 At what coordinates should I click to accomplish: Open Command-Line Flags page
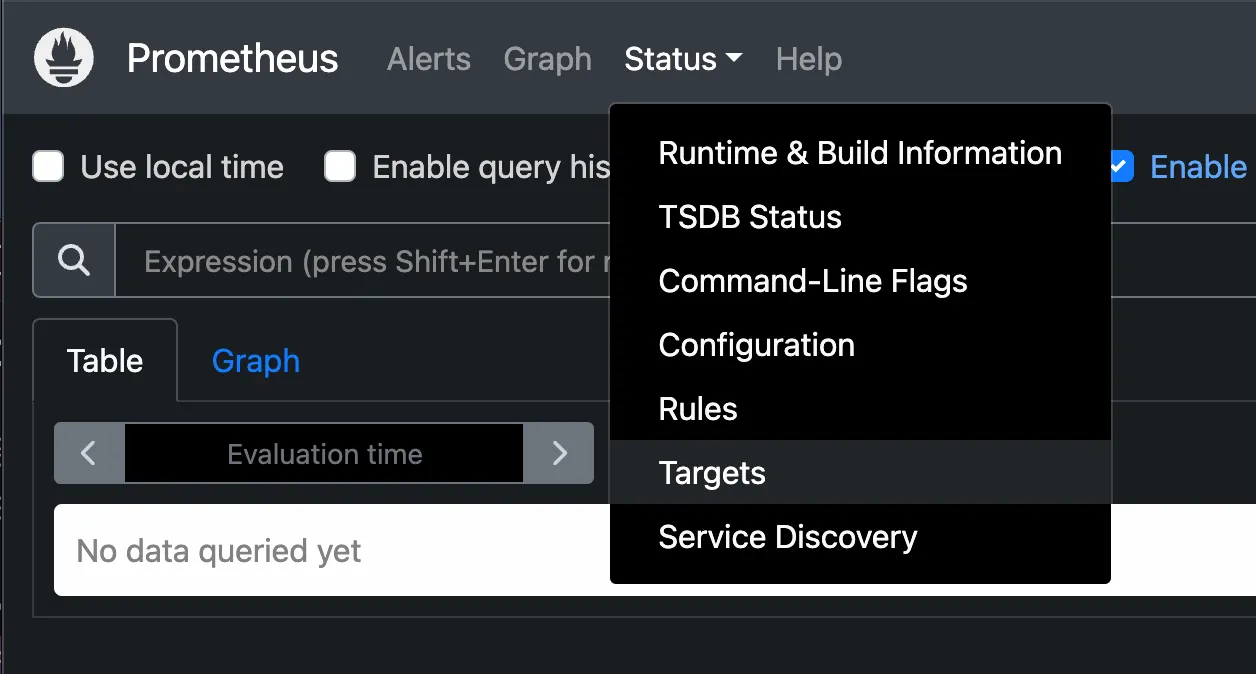coord(813,281)
